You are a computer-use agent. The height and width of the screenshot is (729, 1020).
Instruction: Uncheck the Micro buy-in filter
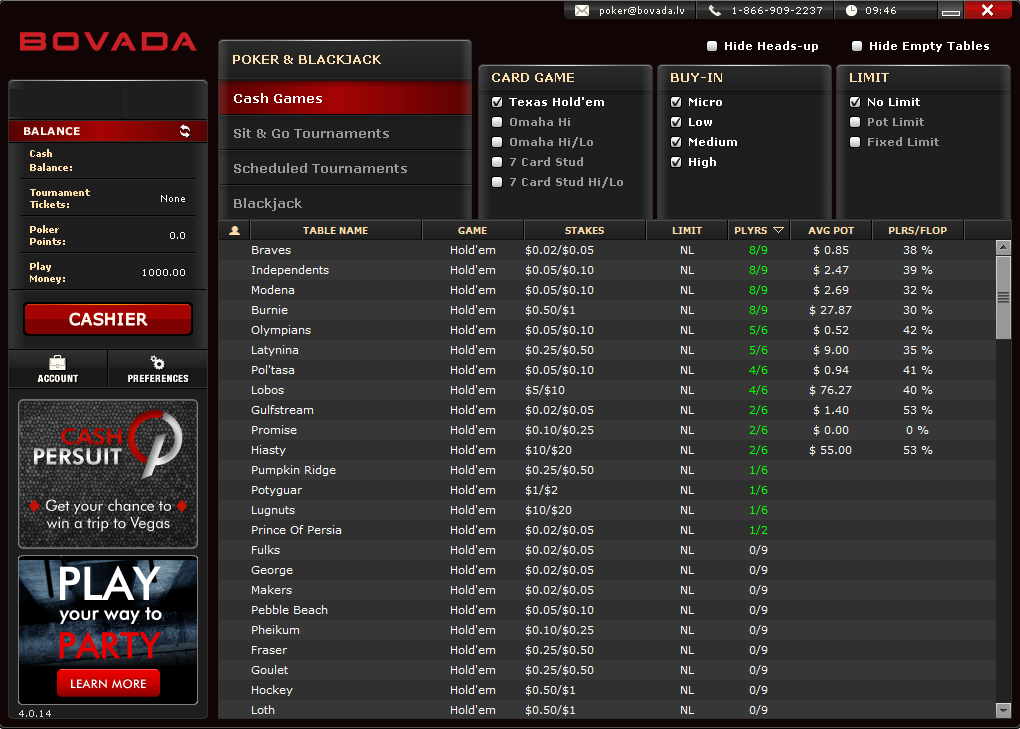[x=676, y=102]
